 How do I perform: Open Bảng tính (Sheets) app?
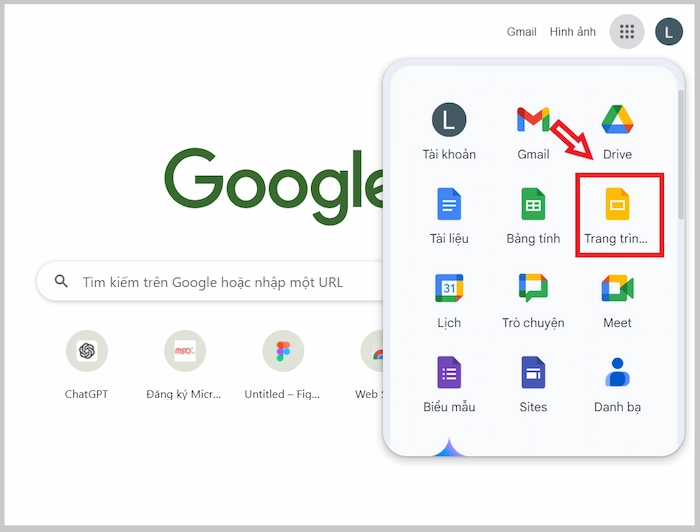[x=533, y=216]
